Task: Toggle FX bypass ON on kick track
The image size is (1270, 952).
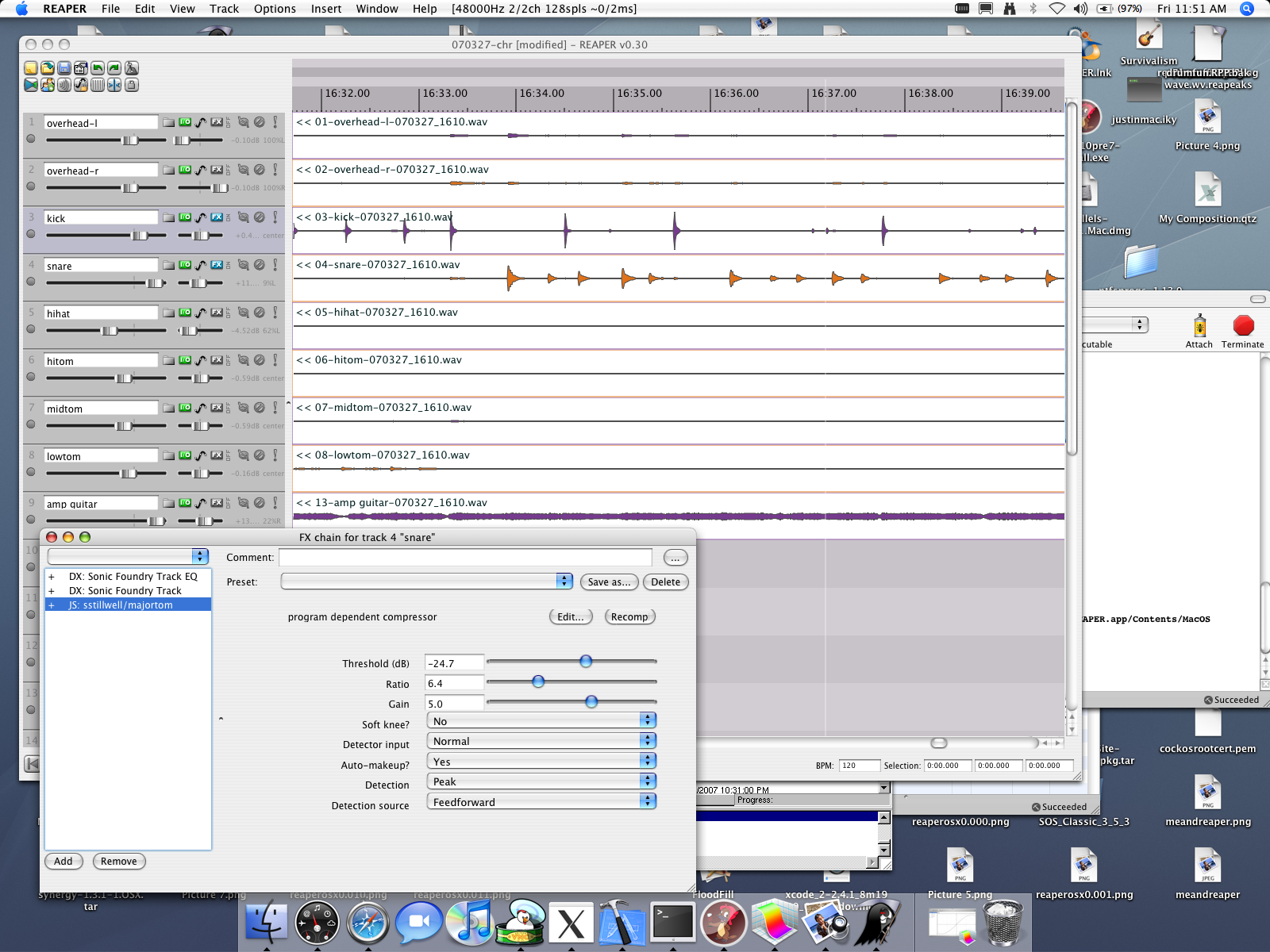Action: 228,217
